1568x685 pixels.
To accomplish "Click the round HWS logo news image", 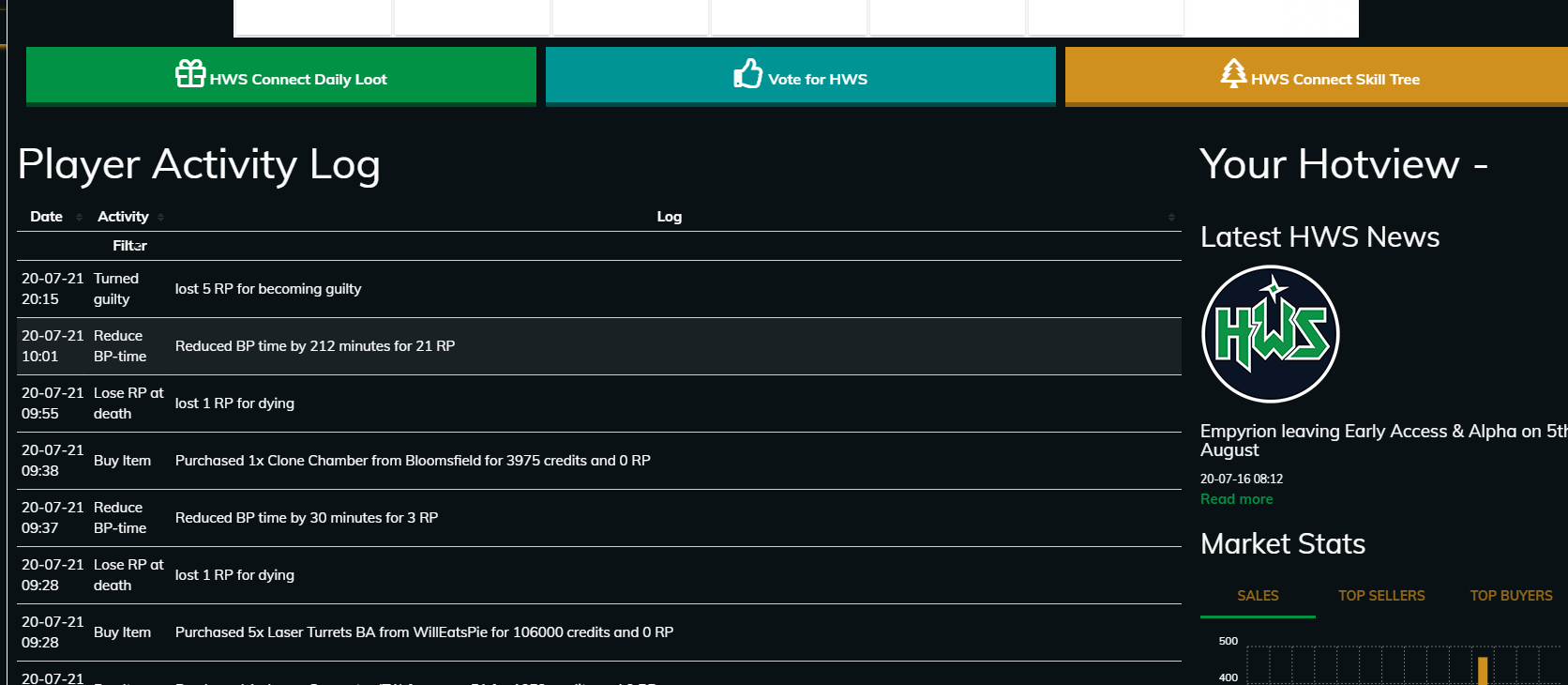I will (x=1270, y=334).
